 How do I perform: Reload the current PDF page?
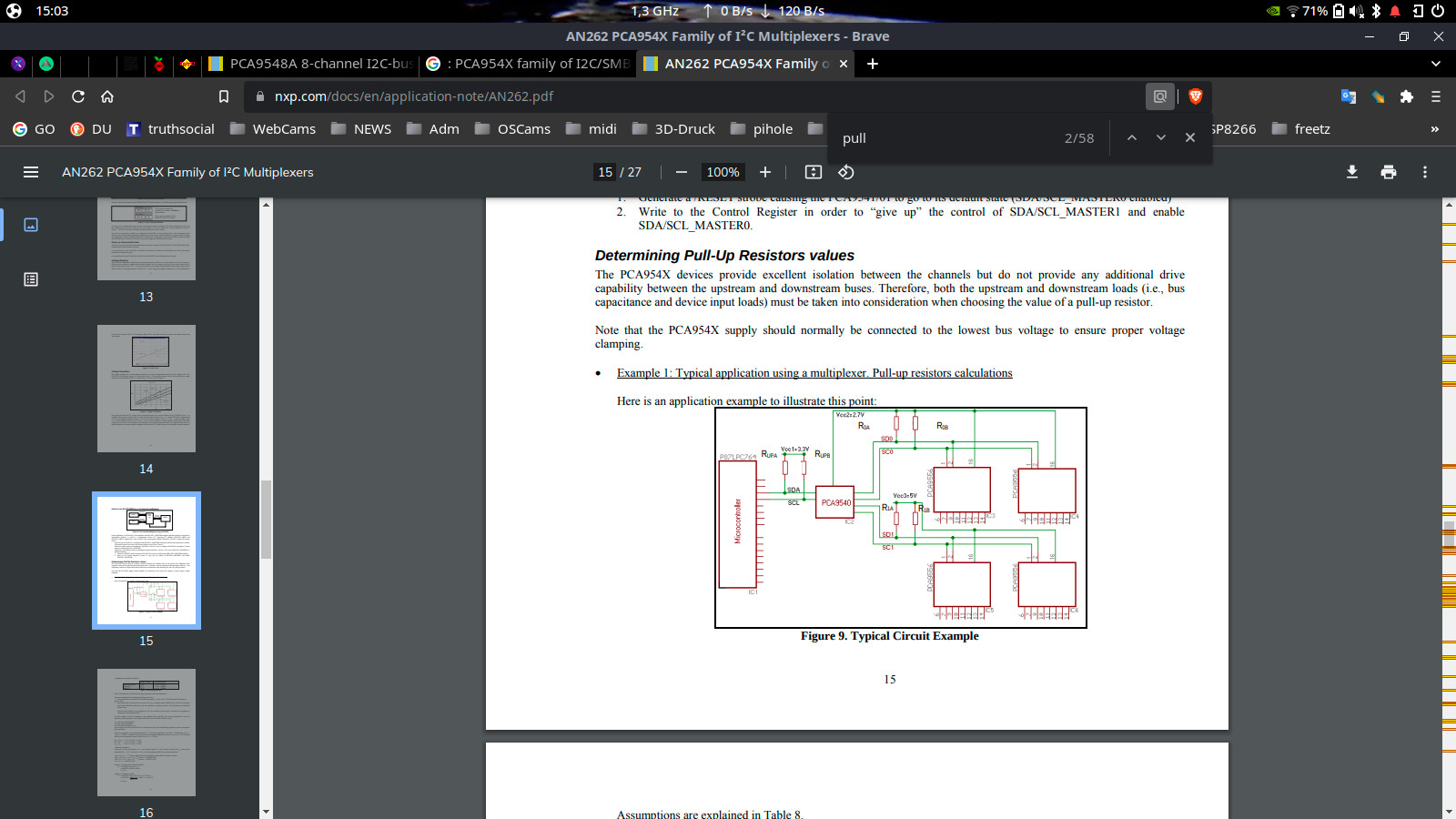[78, 96]
